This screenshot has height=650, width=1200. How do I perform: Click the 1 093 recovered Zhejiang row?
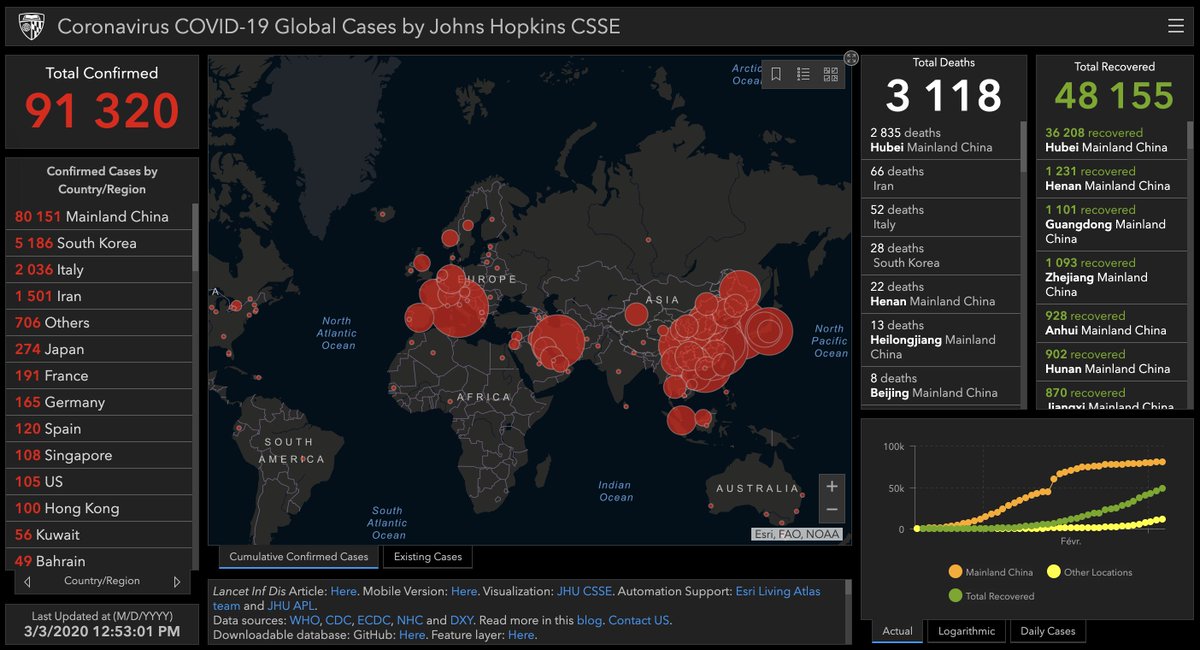pos(1111,278)
